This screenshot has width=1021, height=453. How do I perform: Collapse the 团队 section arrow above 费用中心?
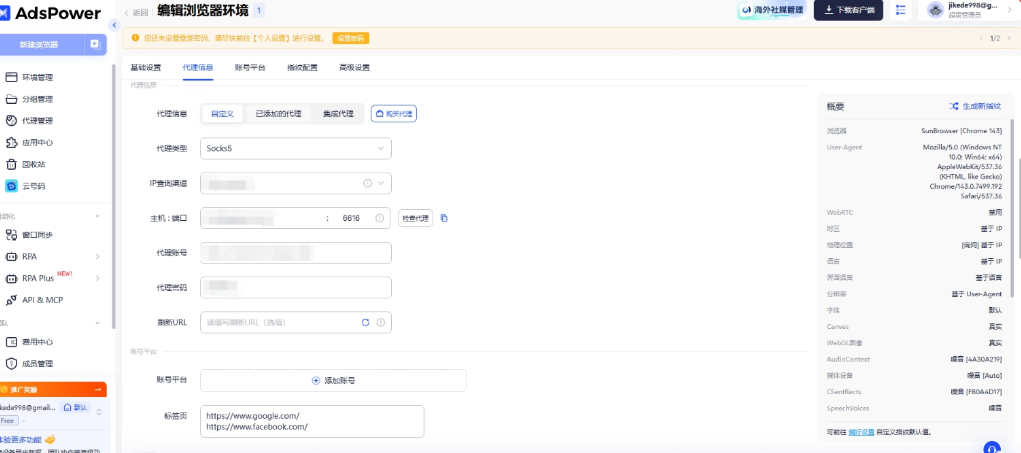98,323
